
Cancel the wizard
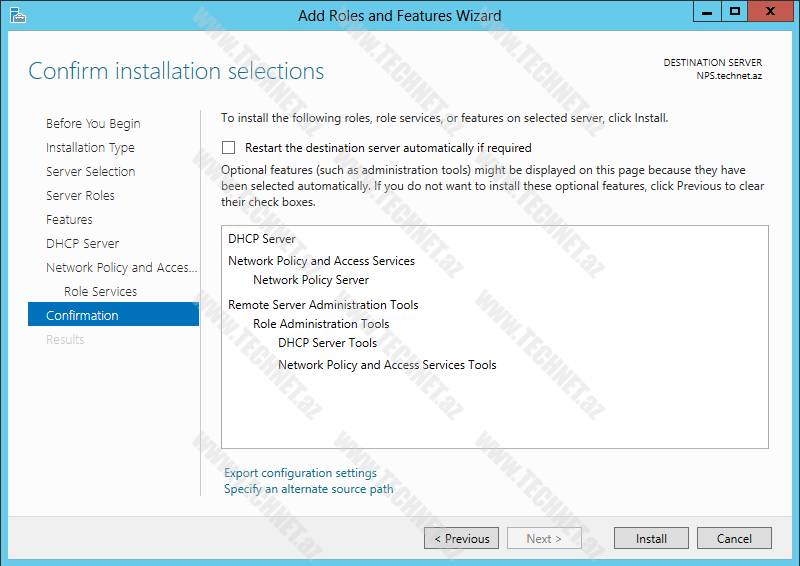click(733, 538)
